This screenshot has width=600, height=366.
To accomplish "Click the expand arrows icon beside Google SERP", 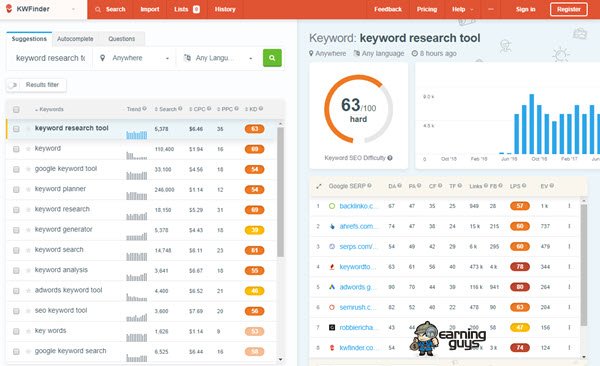I will (319, 186).
